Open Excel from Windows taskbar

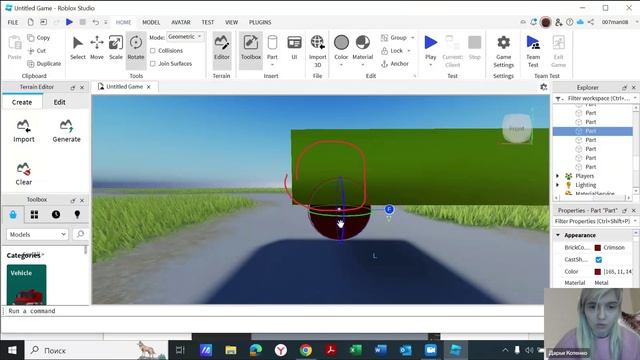click(x=356, y=350)
